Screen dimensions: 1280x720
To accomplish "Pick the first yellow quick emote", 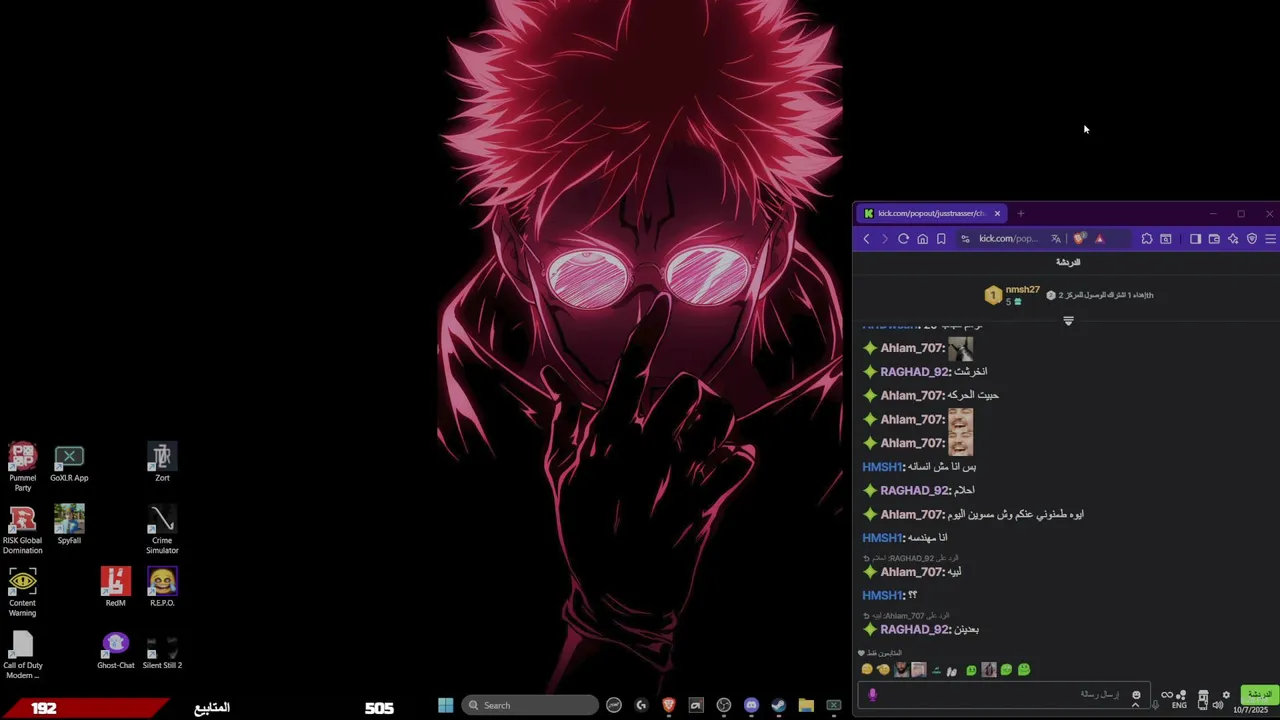I will pyautogui.click(x=867, y=670).
